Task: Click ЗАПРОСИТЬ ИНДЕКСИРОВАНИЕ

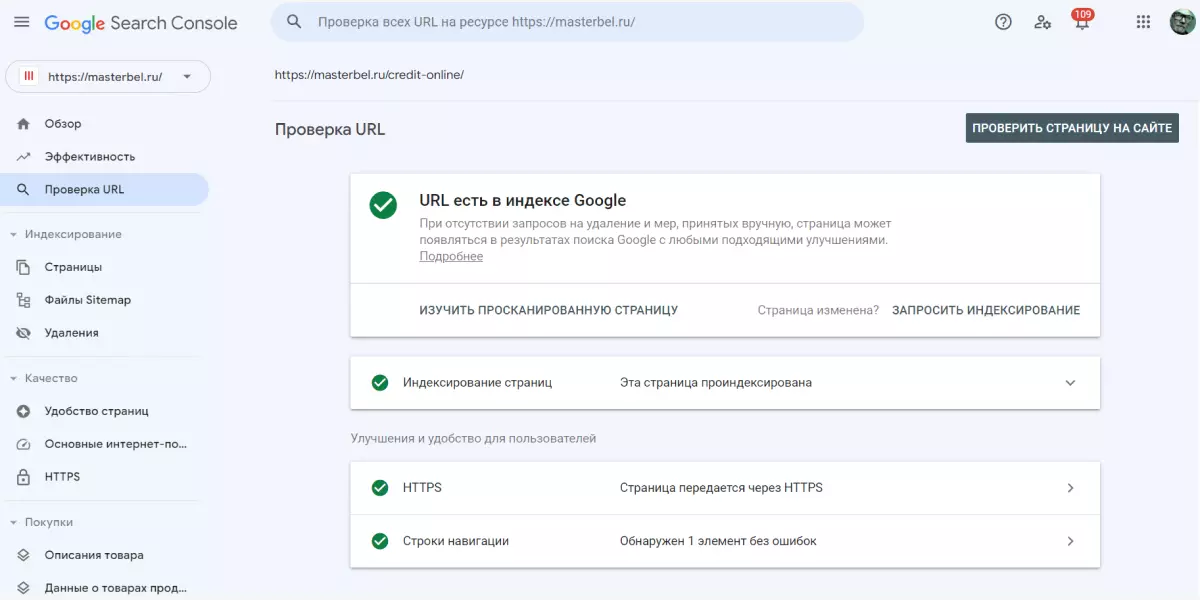Action: point(986,310)
